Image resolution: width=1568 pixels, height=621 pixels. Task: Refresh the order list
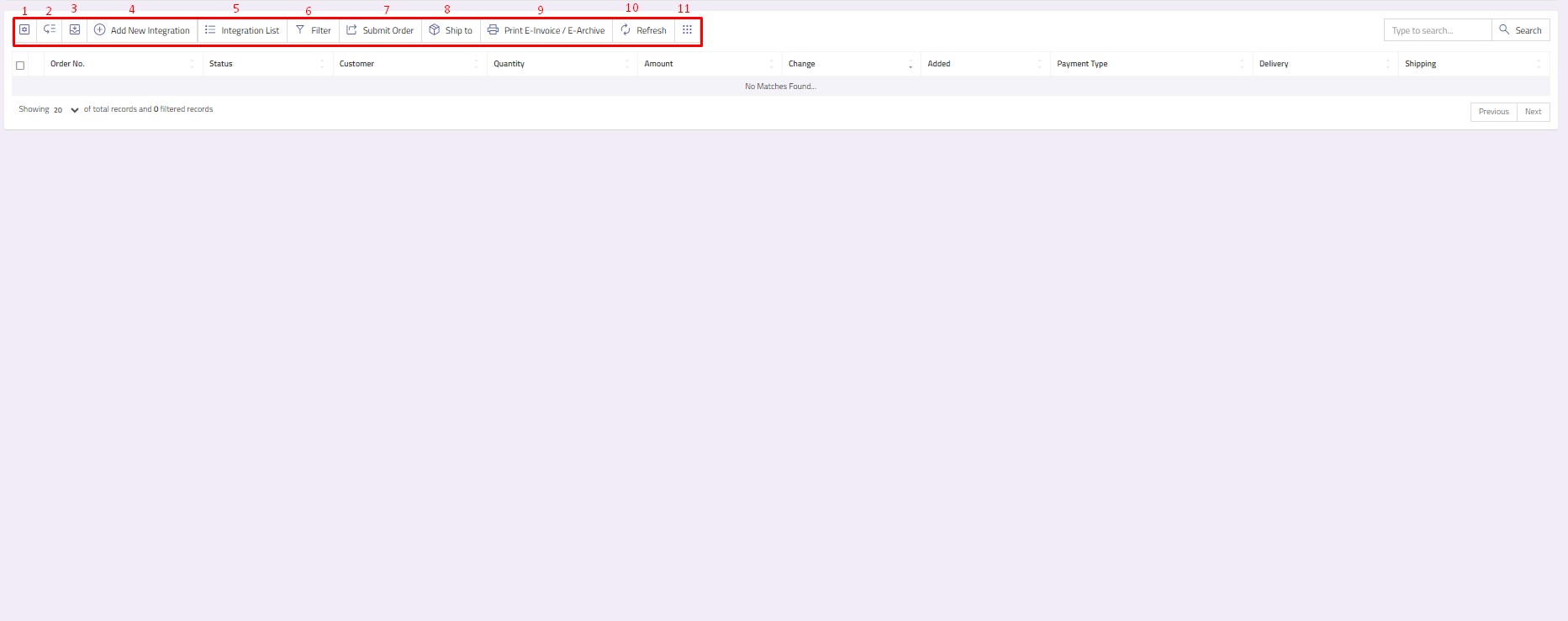click(643, 30)
